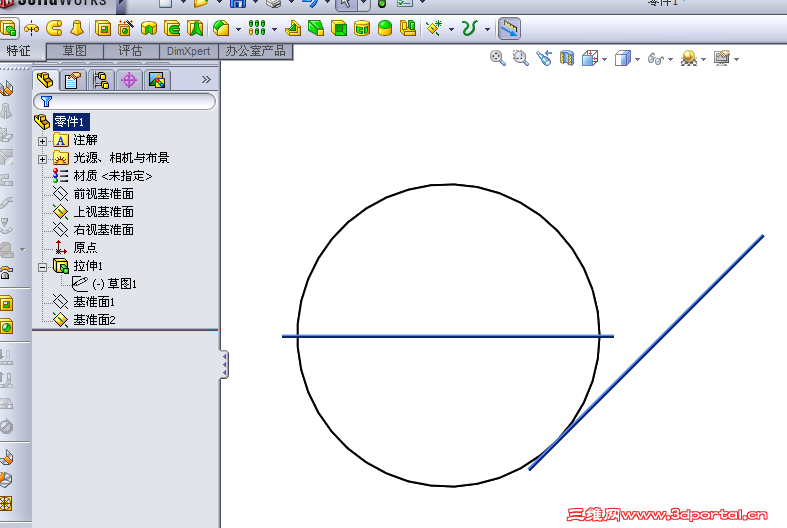Select the Lofted Cut tool

coord(195,28)
